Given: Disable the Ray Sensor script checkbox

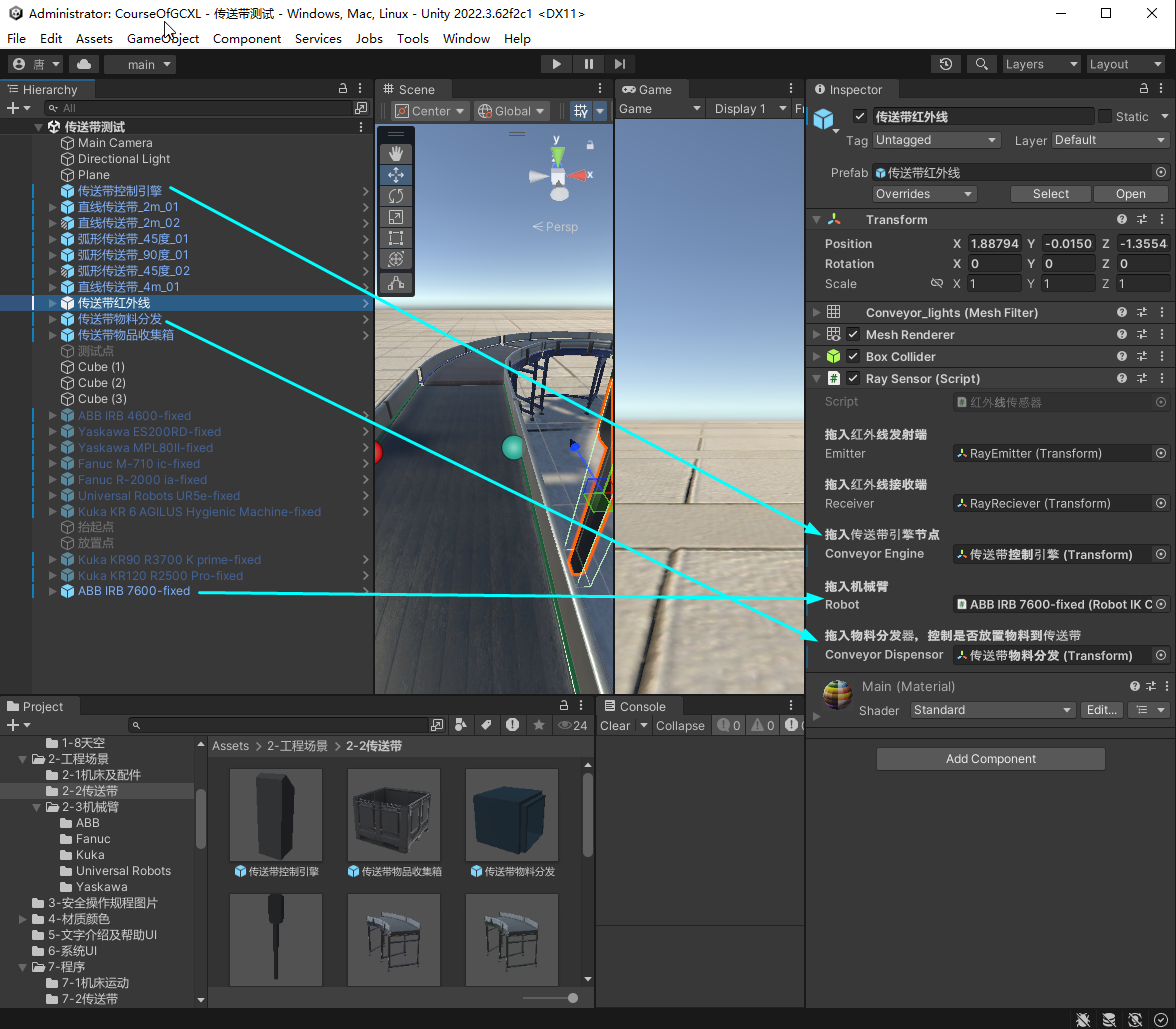Looking at the screenshot, I should [853, 379].
